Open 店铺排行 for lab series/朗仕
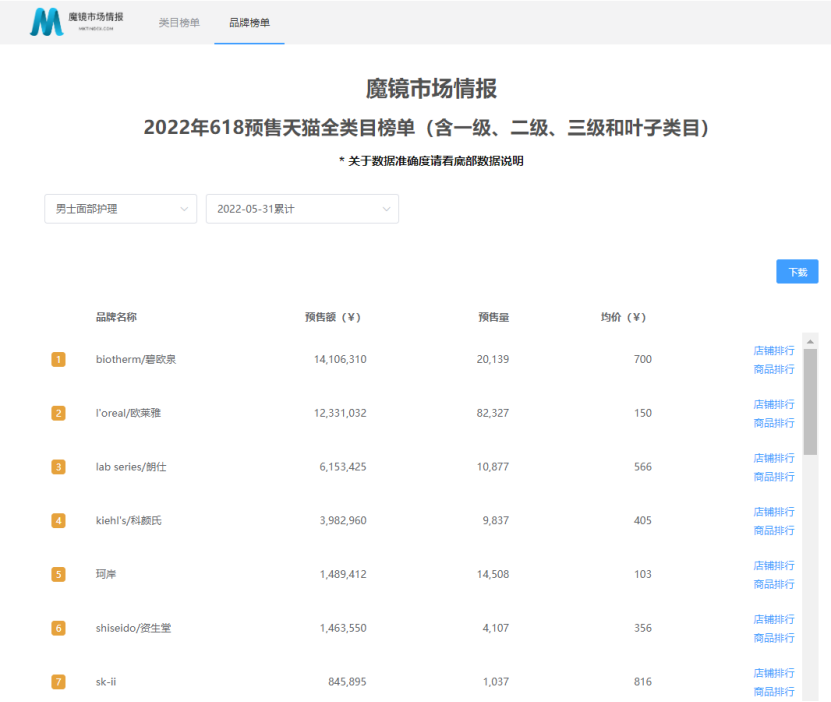 [774, 456]
